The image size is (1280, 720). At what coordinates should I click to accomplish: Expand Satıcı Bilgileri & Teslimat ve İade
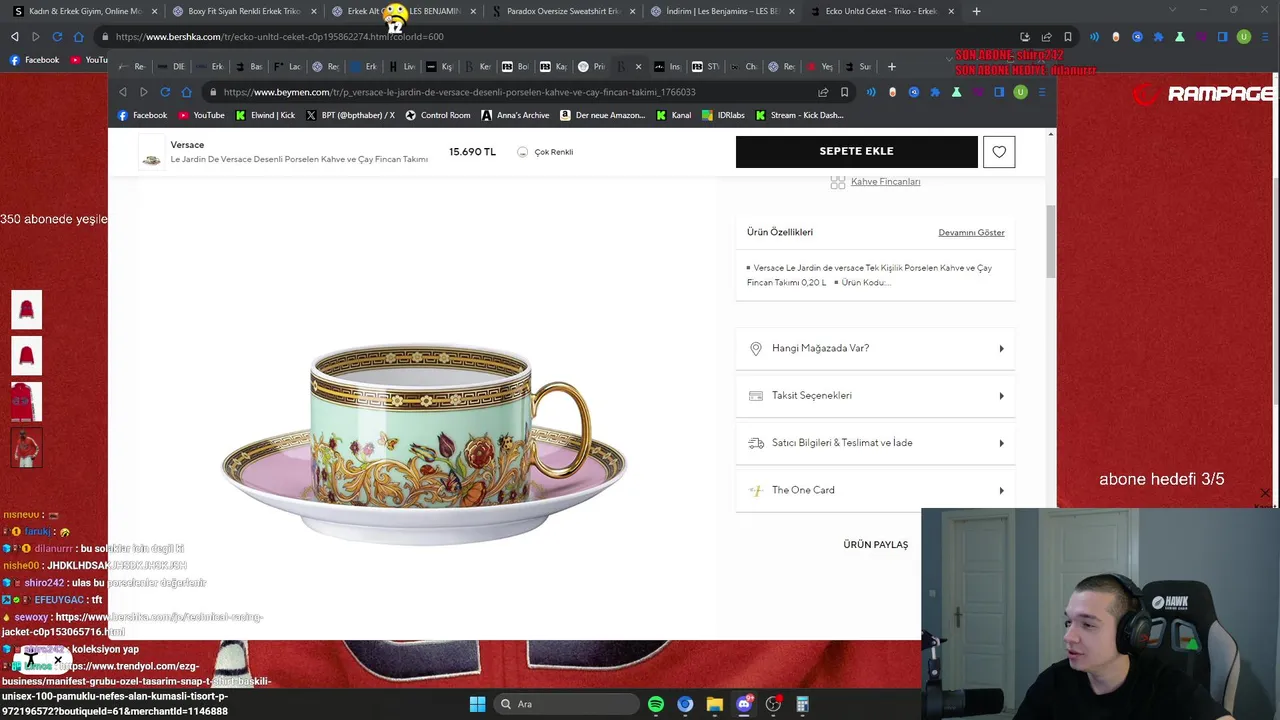coord(875,443)
